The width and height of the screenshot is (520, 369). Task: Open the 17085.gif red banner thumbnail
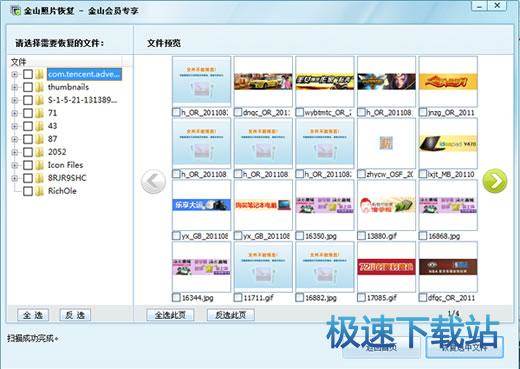click(386, 267)
